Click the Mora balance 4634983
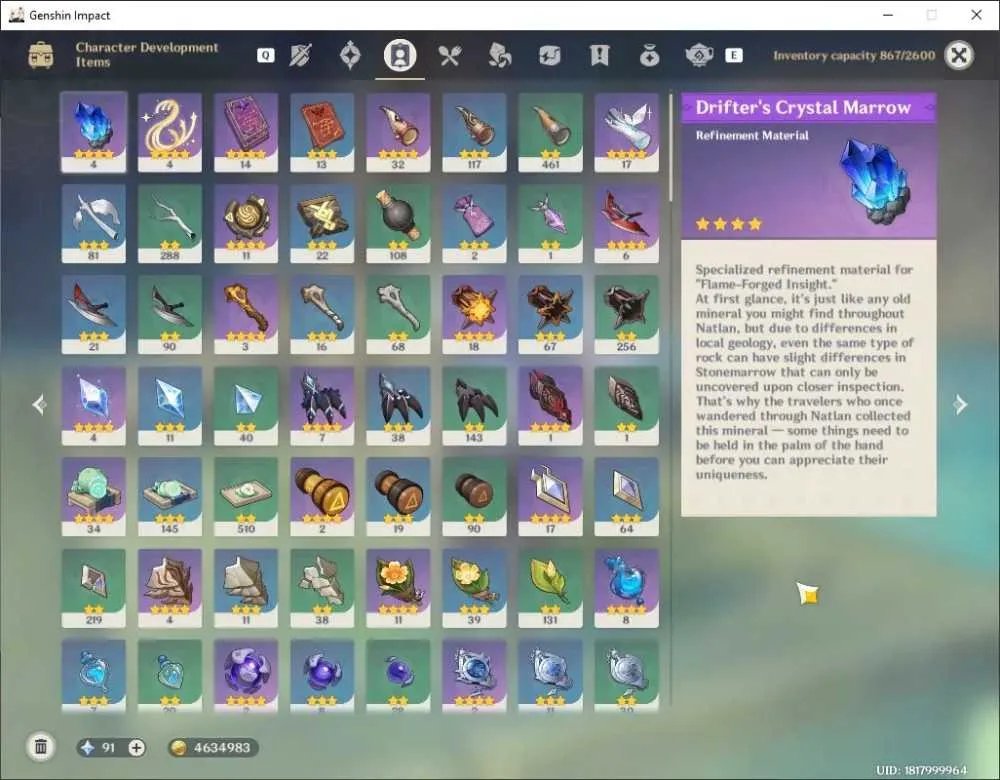1000x780 pixels. (x=214, y=747)
